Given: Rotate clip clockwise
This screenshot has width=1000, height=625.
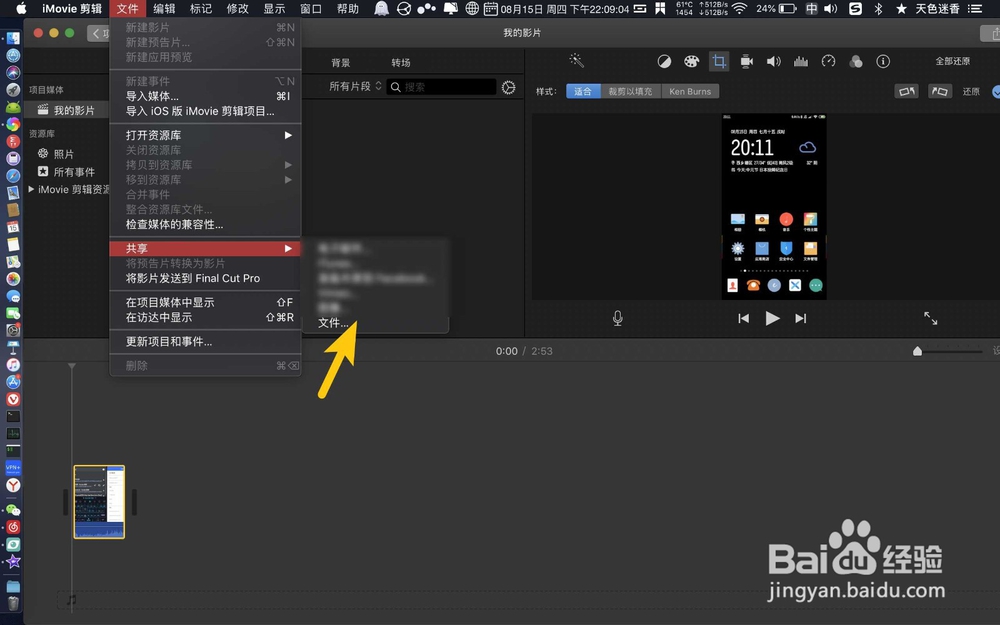Looking at the screenshot, I should click(939, 91).
